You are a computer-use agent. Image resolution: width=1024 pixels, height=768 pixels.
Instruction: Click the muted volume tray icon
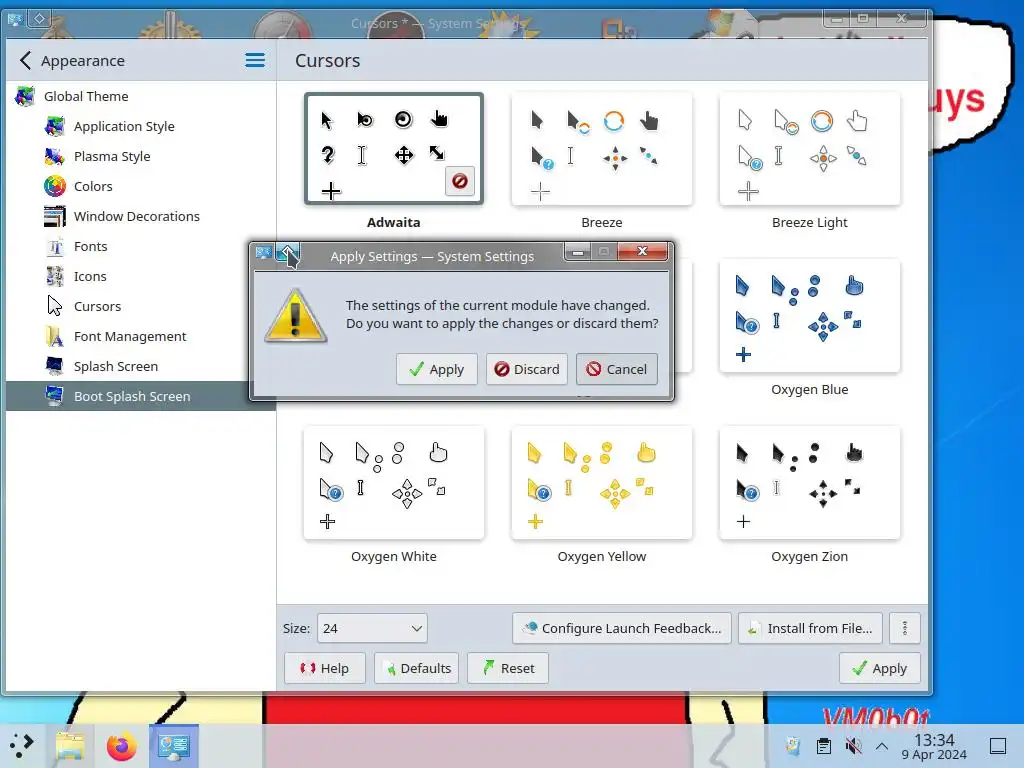pyautogui.click(x=853, y=746)
